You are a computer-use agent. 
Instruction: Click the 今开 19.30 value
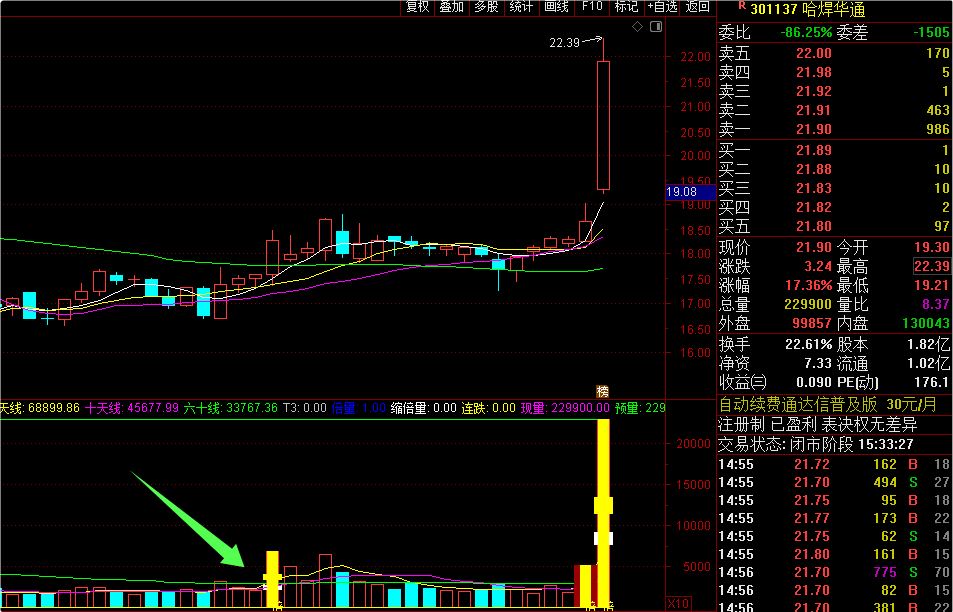click(x=932, y=247)
